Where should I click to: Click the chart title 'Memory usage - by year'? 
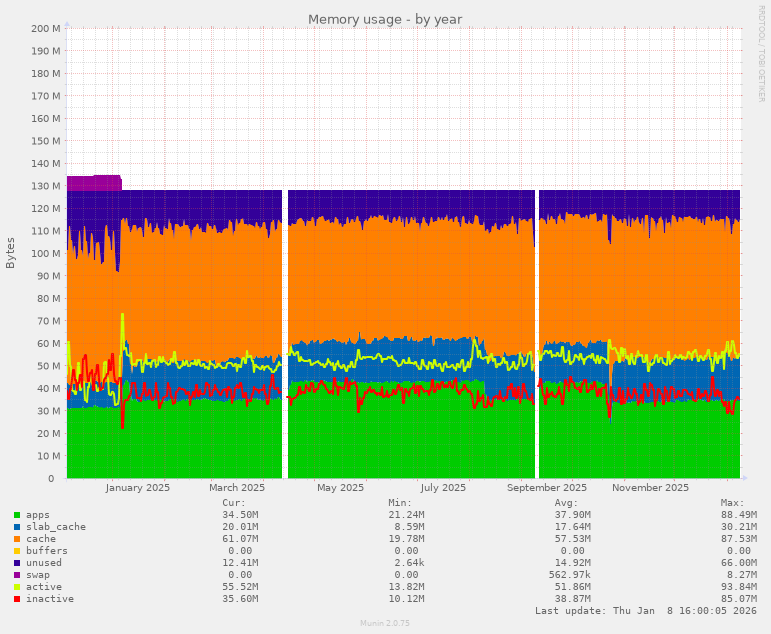[385, 20]
